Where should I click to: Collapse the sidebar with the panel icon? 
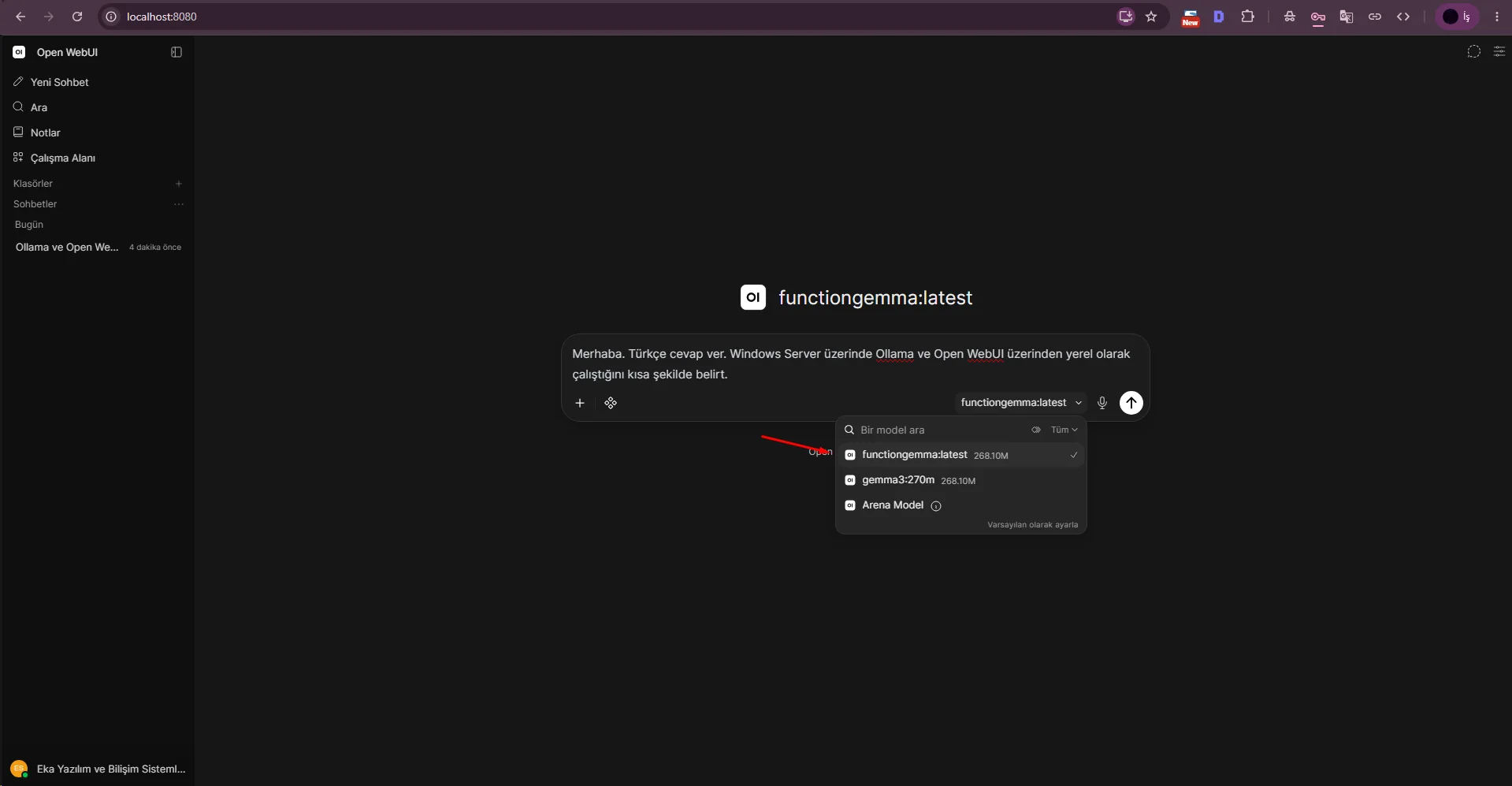pyautogui.click(x=176, y=52)
